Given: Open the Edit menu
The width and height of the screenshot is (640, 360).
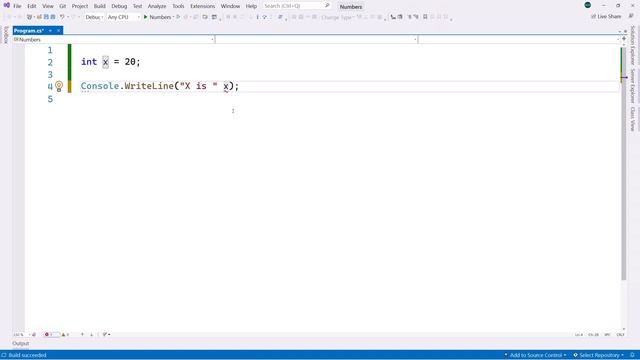Looking at the screenshot, I should 32,6.
